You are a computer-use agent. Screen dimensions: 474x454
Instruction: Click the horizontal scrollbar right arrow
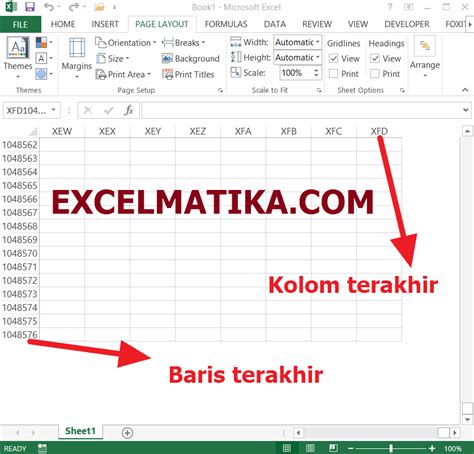tap(454, 433)
